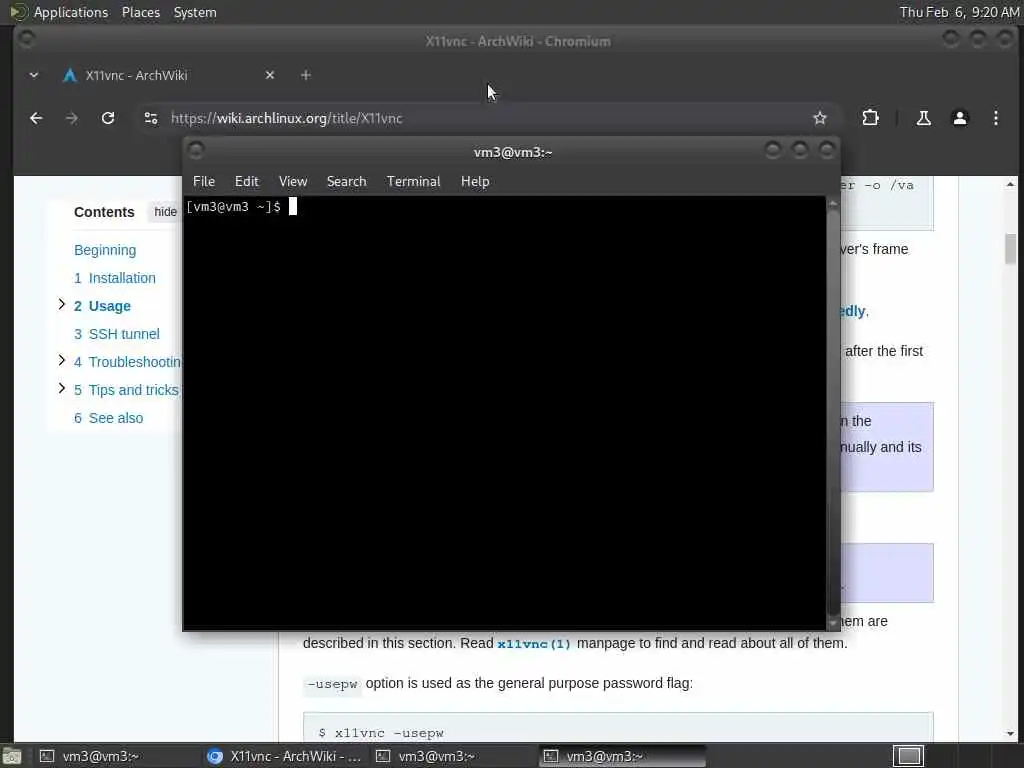Open the System menu in top panel
The image size is (1024, 768).
[x=195, y=12]
